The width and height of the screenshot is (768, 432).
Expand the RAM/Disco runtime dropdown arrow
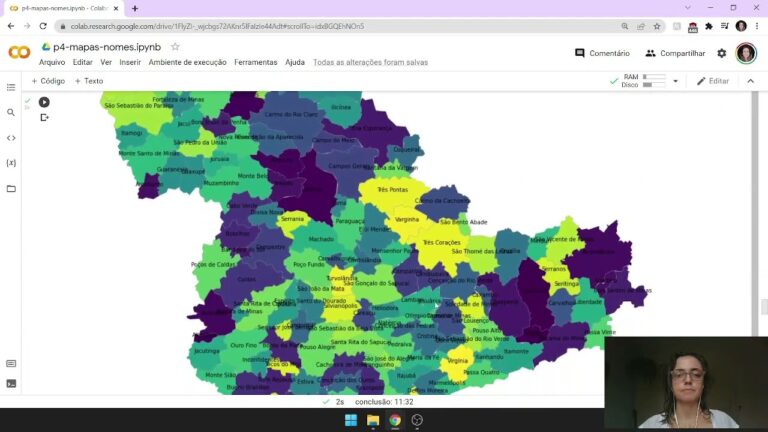point(675,81)
